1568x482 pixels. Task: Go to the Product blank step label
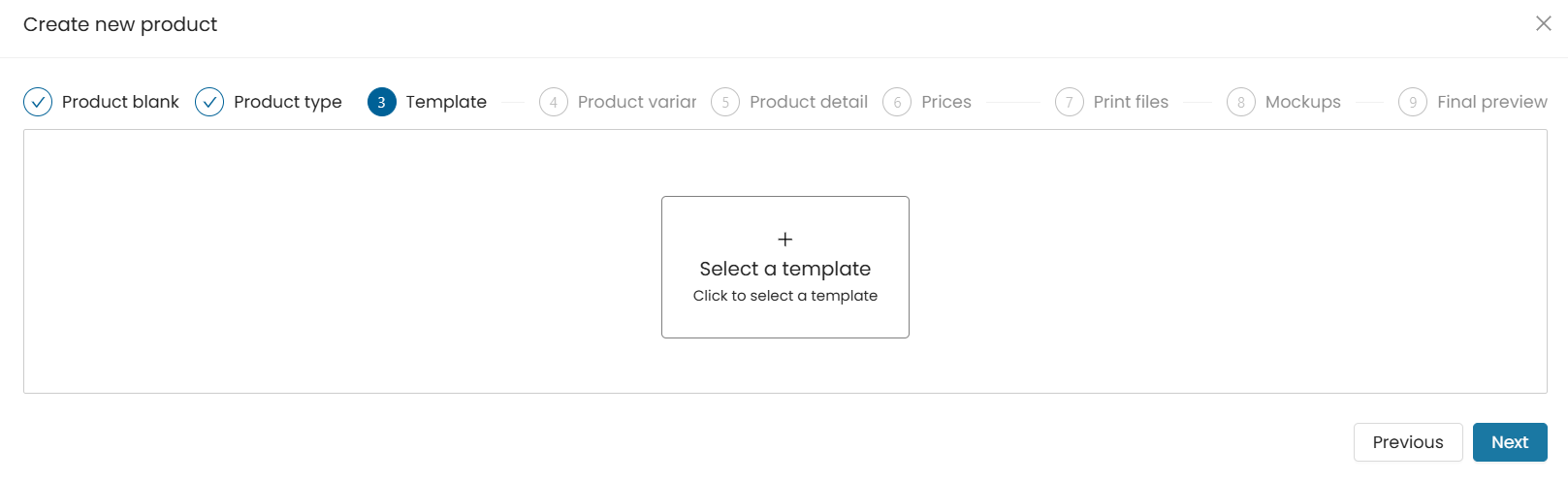(120, 102)
